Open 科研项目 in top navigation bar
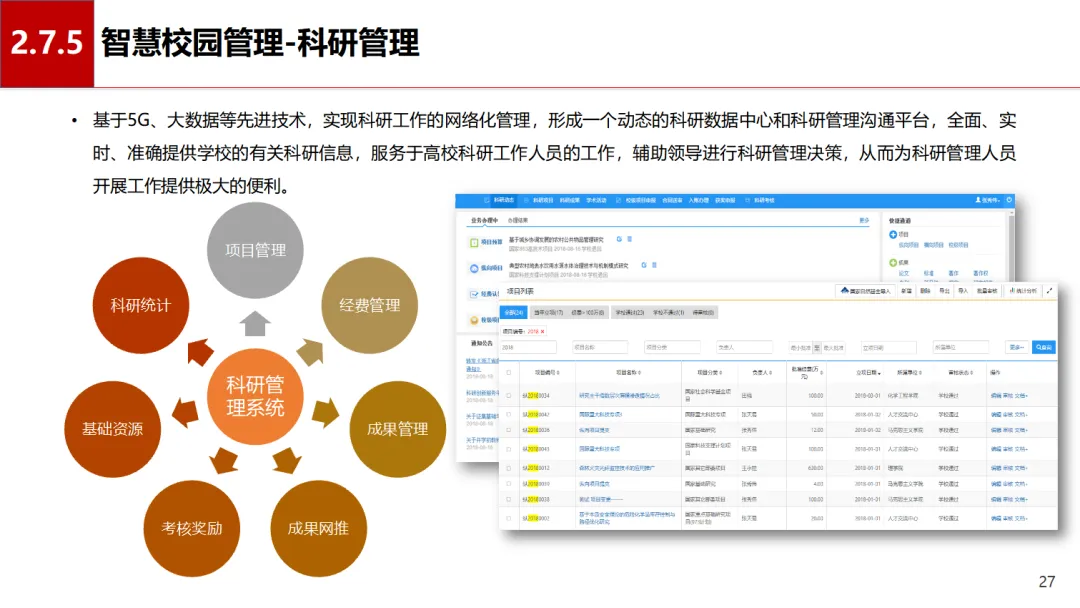 click(543, 200)
